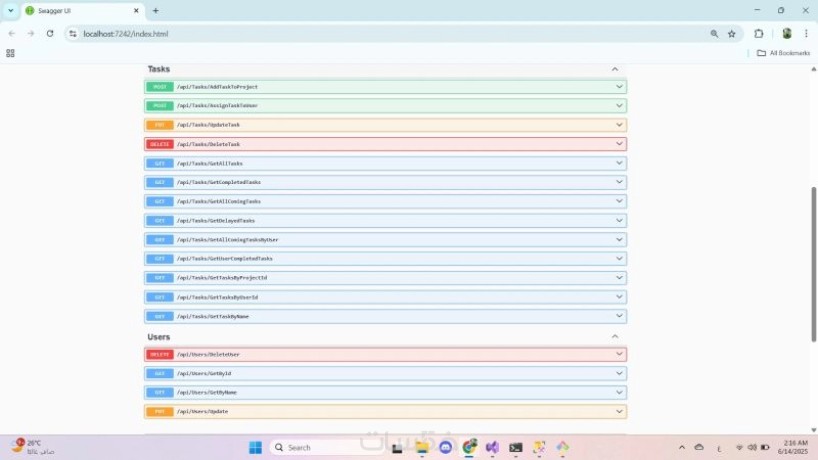This screenshot has width=818, height=460.
Task: Open the Terminal taskbar icon
Action: [515, 447]
